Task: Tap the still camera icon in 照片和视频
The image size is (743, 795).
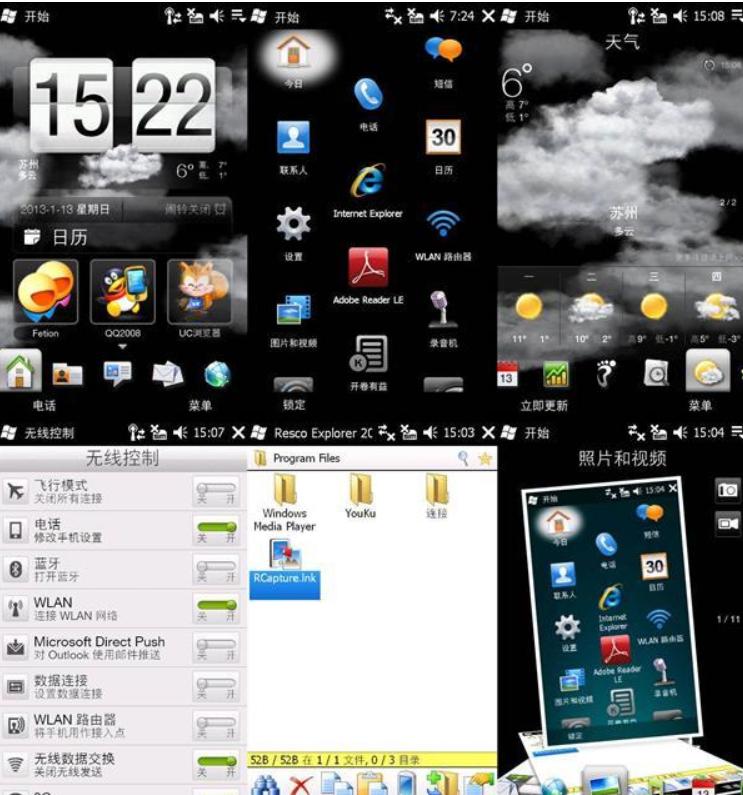Action: coord(727,490)
